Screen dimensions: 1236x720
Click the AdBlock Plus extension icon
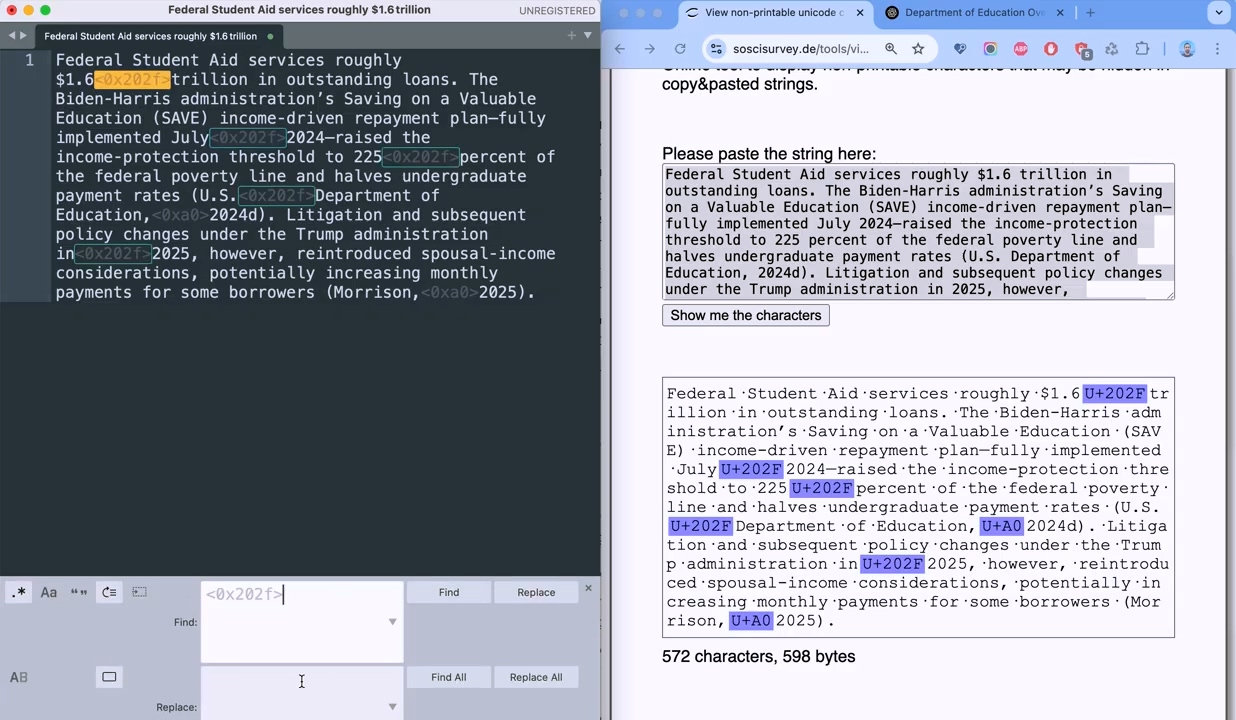pyautogui.click(x=1020, y=48)
